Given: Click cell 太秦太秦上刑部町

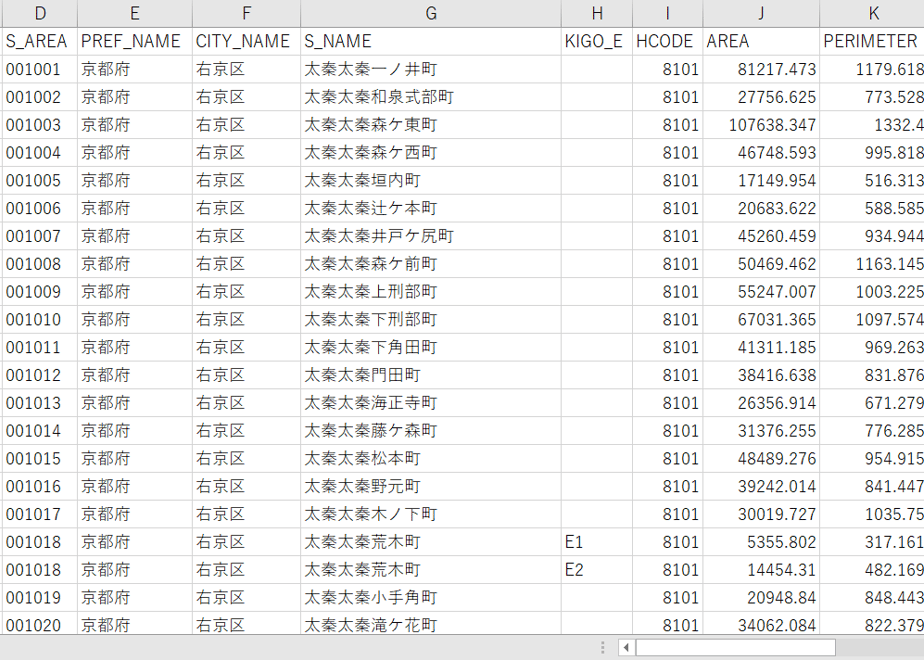Looking at the screenshot, I should pyautogui.click(x=431, y=292).
